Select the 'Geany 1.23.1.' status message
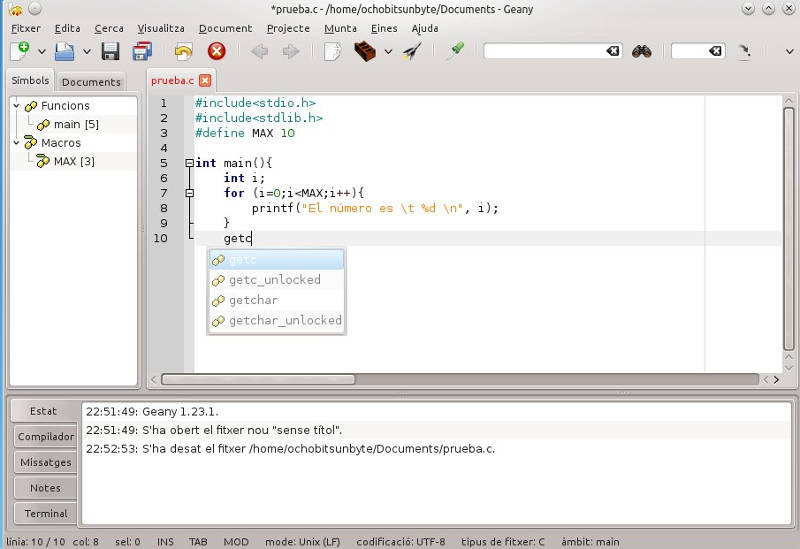The image size is (800, 549). [436, 412]
